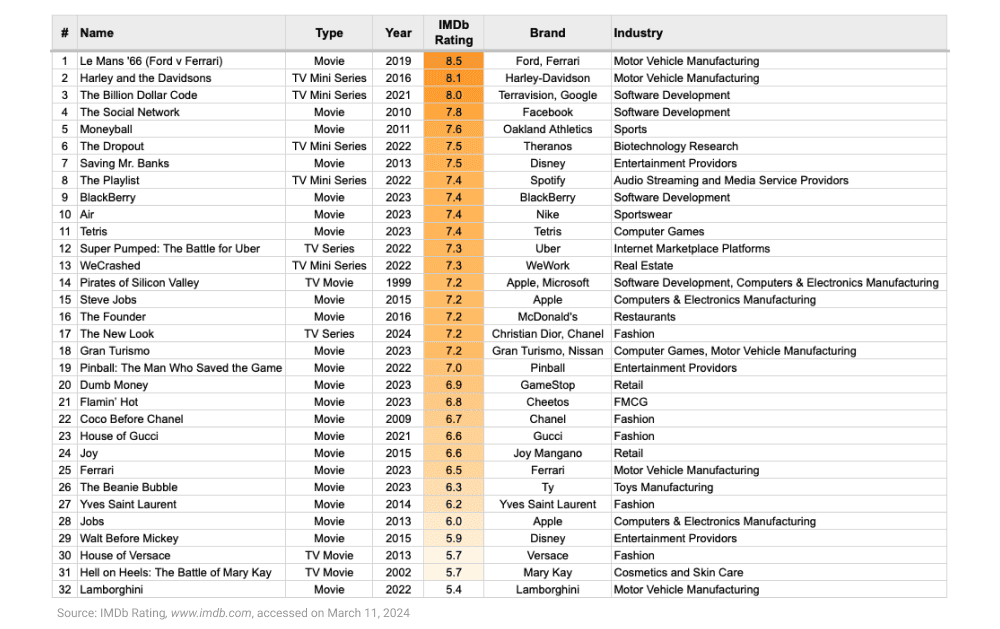This screenshot has width=1000, height=629.
Task: Click the Type column header
Action: 329,33
